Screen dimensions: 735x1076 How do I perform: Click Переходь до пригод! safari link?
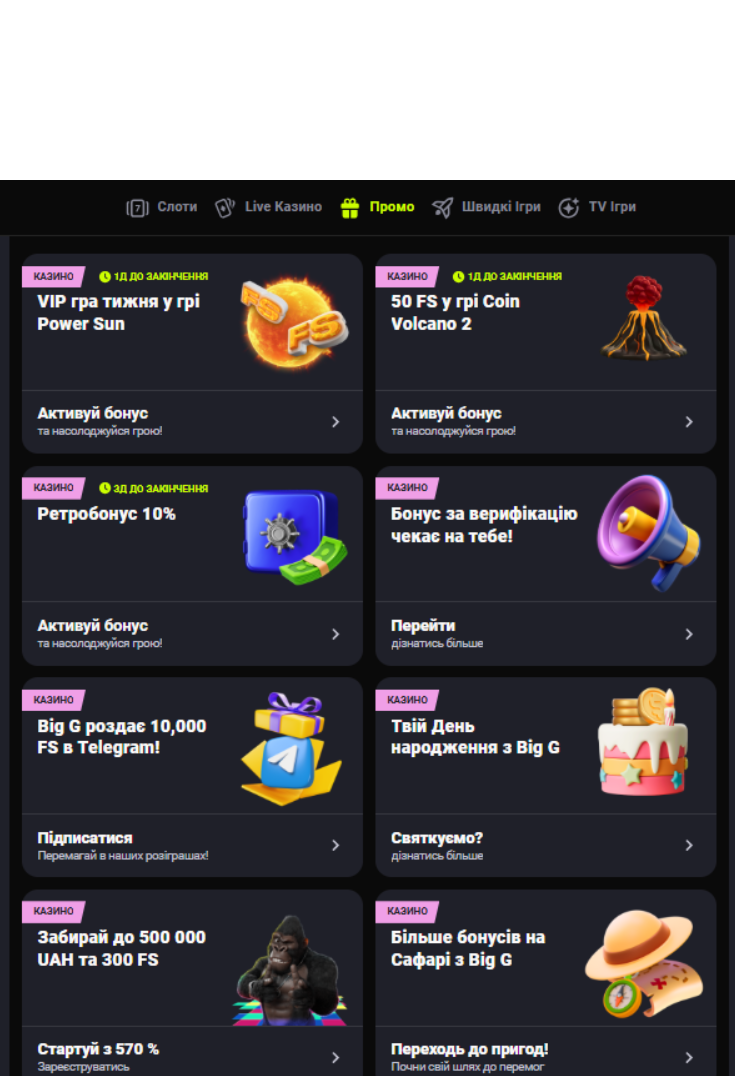469,1049
